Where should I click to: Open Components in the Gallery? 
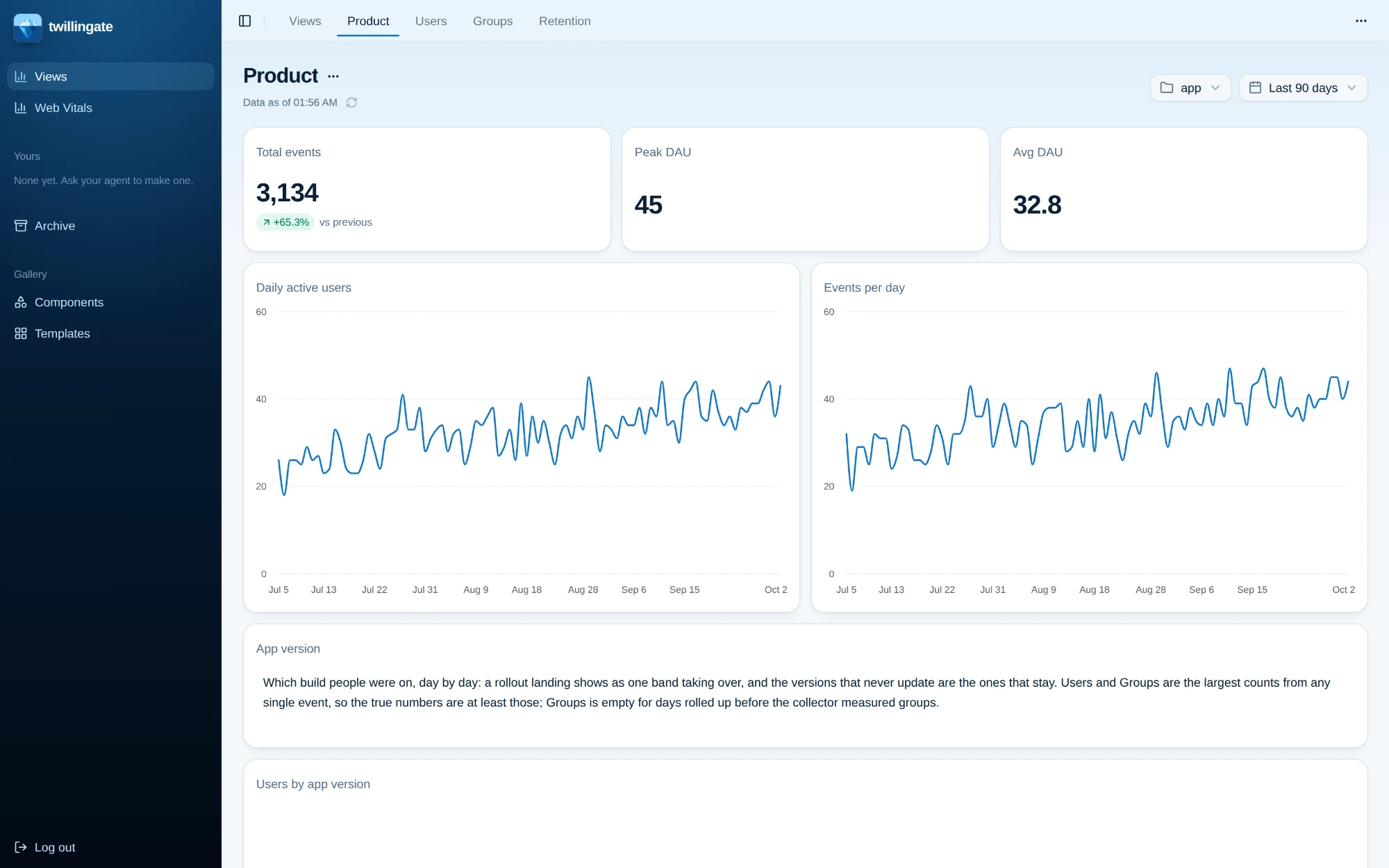tap(110, 302)
